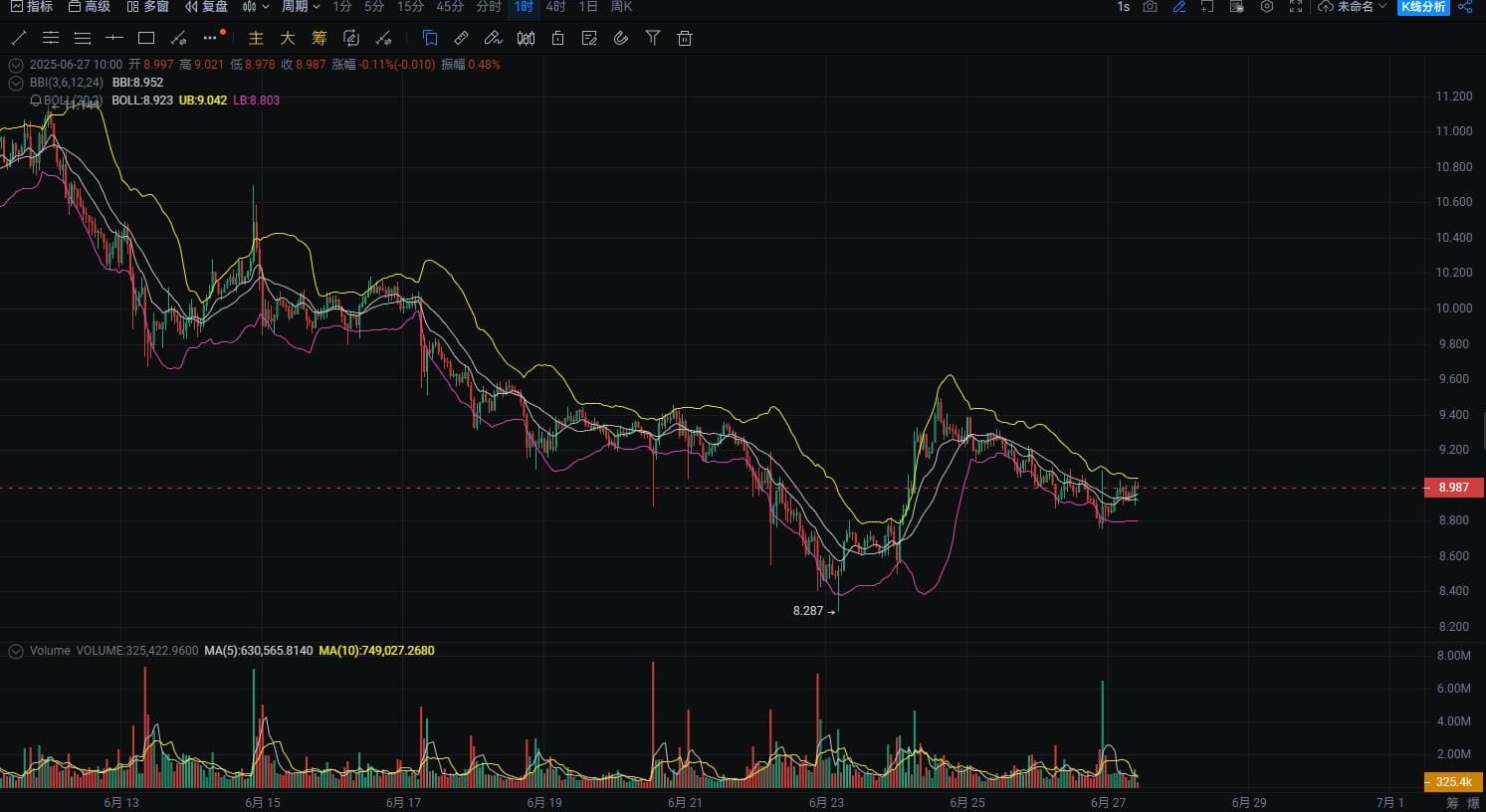Screen dimensions: 1486x812
Task: Open chart settings hexagon gear icon
Action: pos(1266,7)
